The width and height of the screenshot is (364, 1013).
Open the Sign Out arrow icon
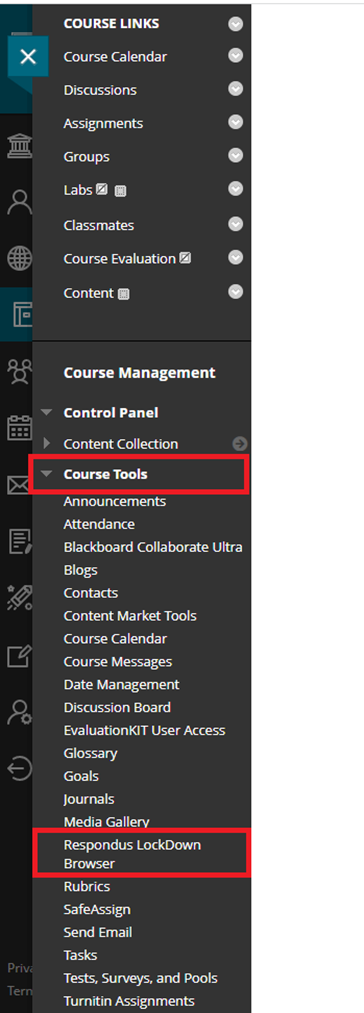(19, 768)
